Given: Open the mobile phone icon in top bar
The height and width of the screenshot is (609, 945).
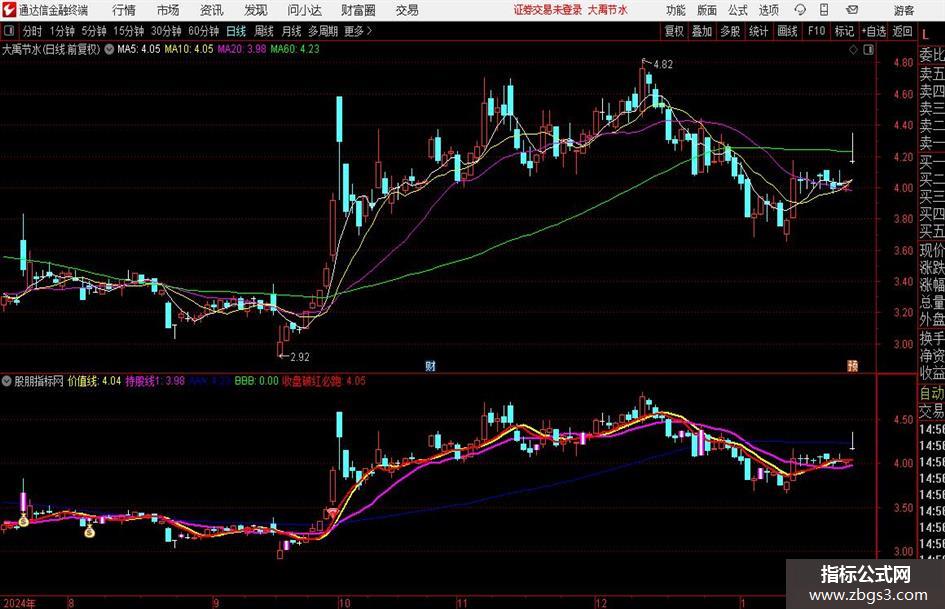Looking at the screenshot, I should 824,10.
